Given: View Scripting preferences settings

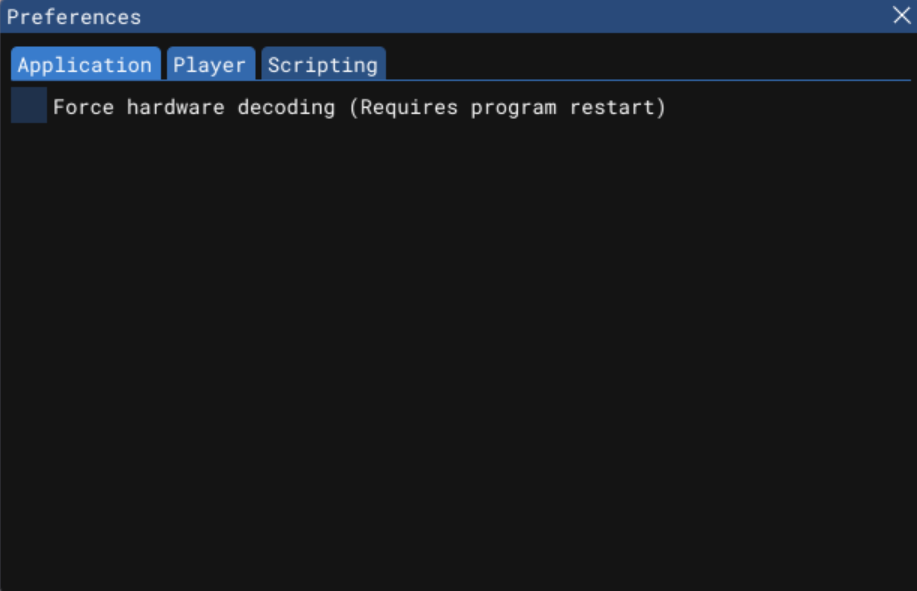Looking at the screenshot, I should coord(323,64).
